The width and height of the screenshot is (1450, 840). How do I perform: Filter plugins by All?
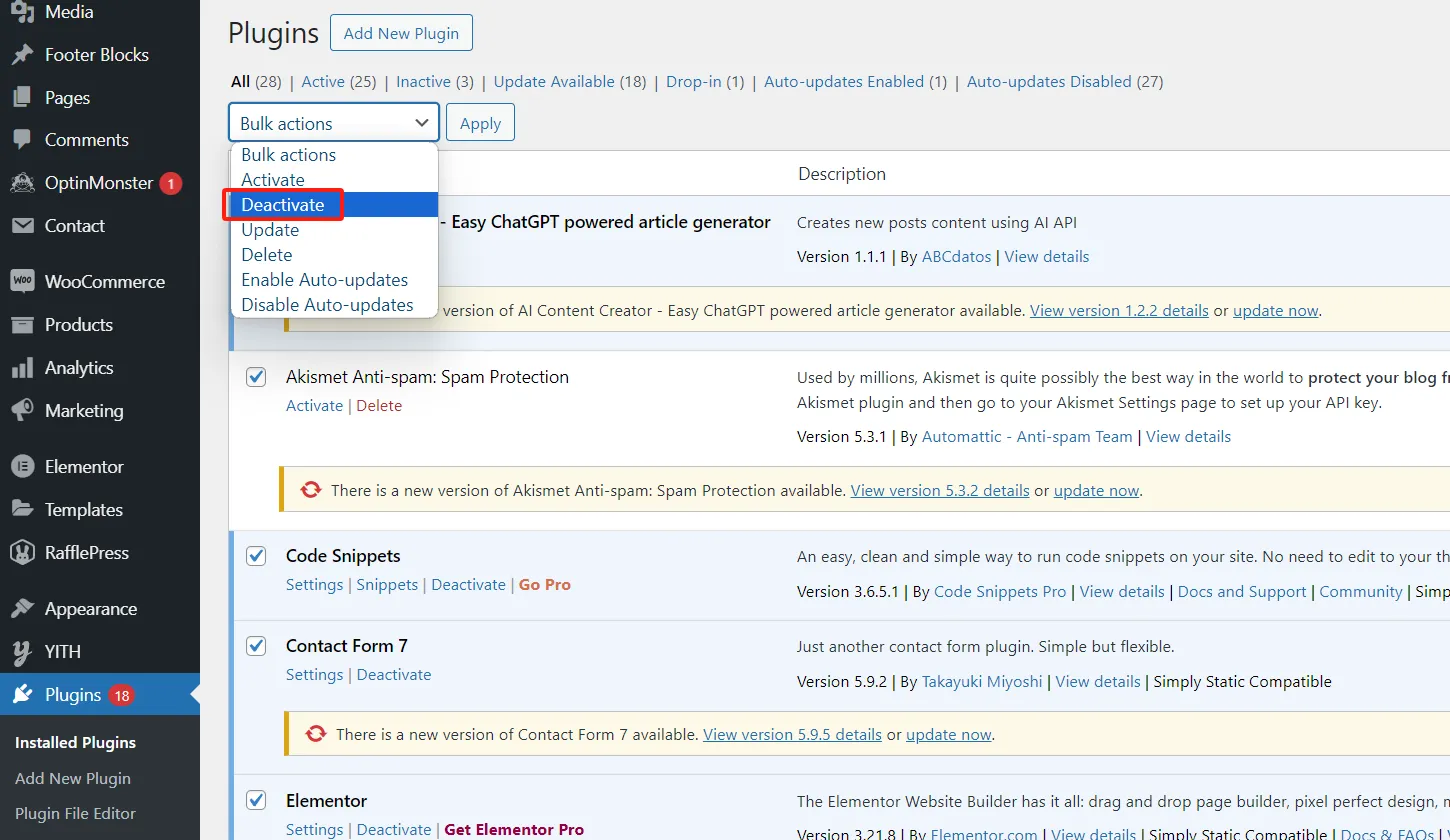(x=241, y=82)
